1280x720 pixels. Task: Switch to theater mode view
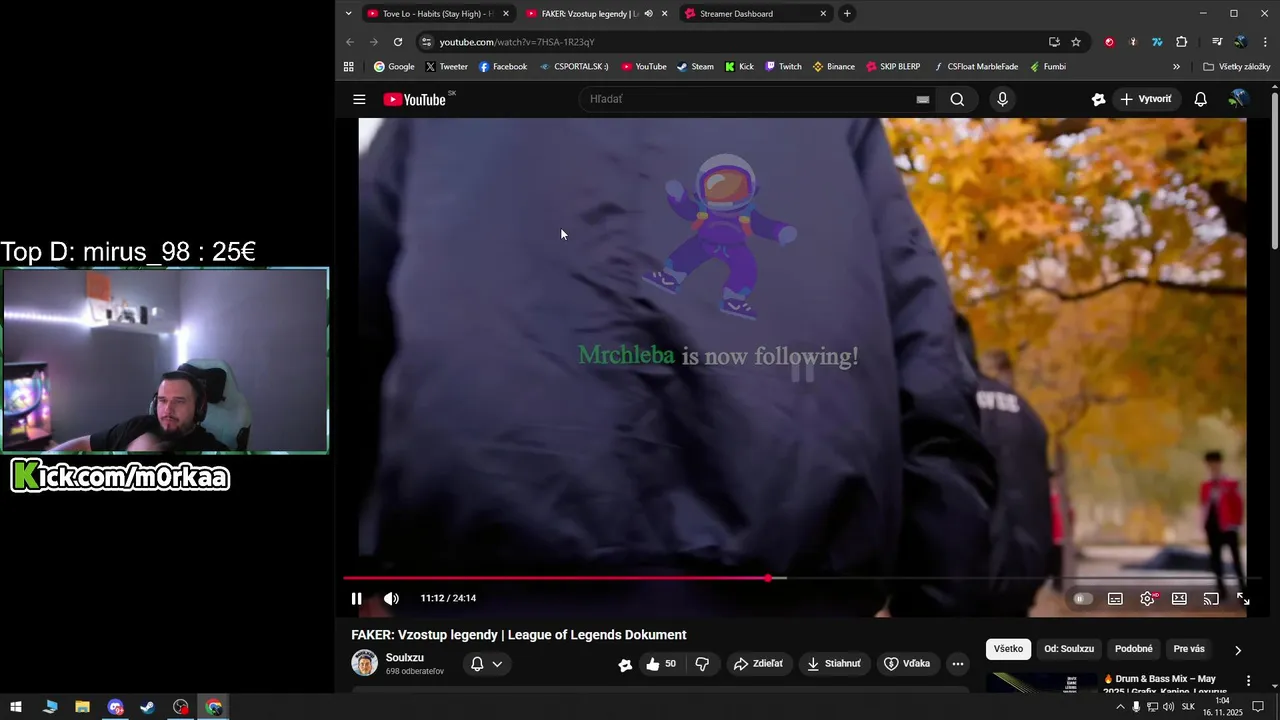1179,598
